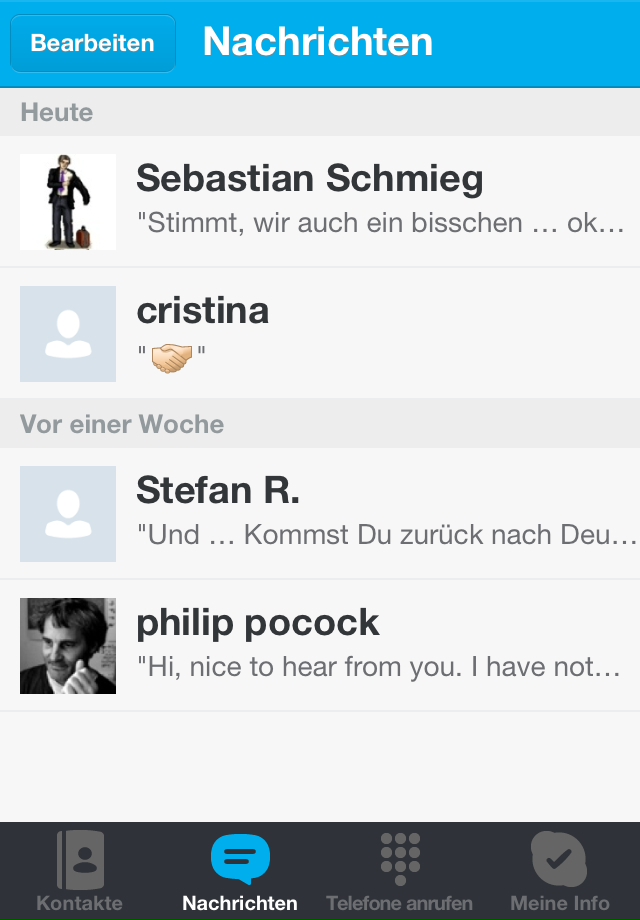640x920 pixels.
Task: Open the conversation named philip pocock
Action: point(258,623)
